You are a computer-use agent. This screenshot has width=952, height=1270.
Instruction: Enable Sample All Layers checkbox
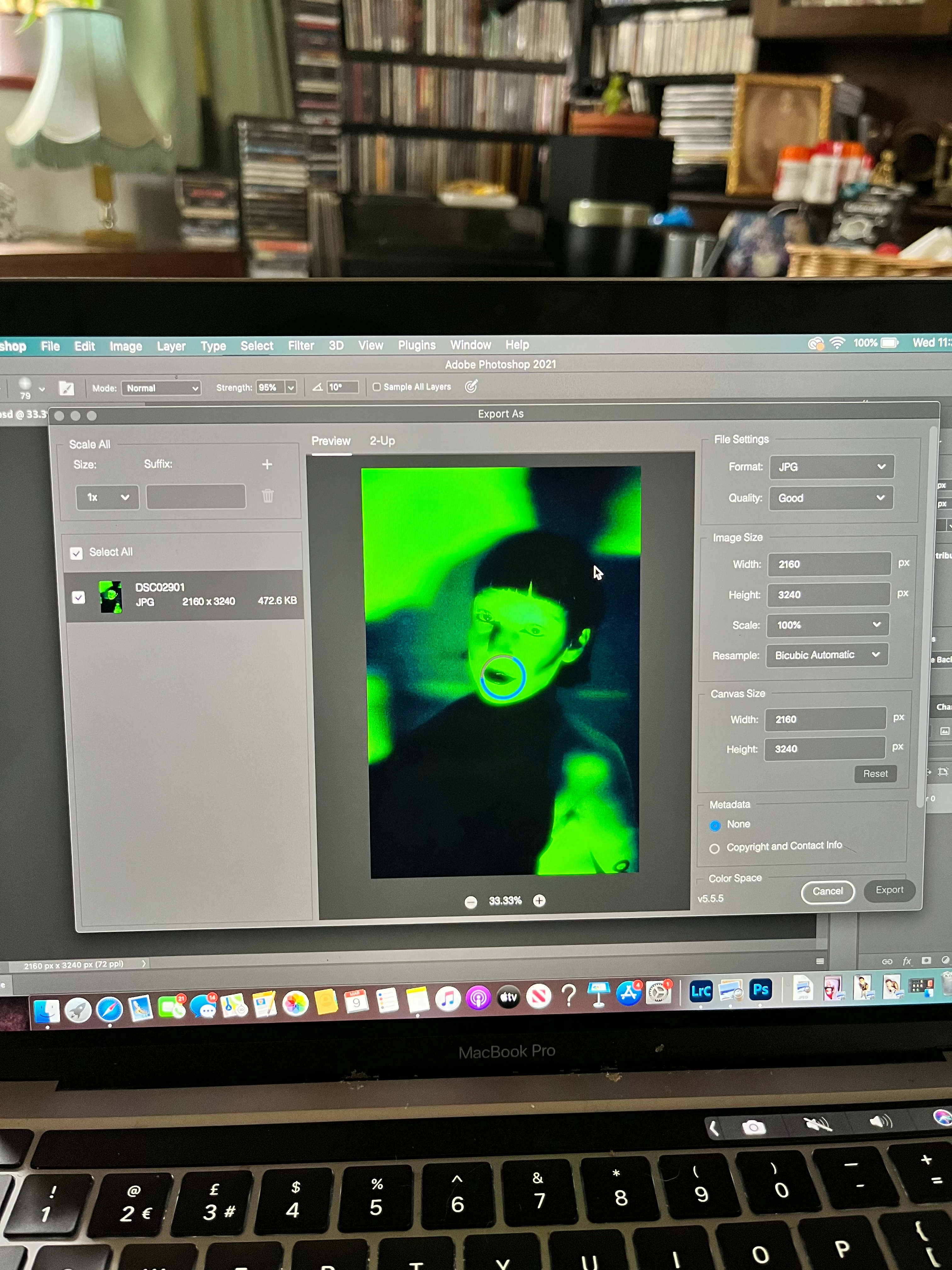(377, 387)
